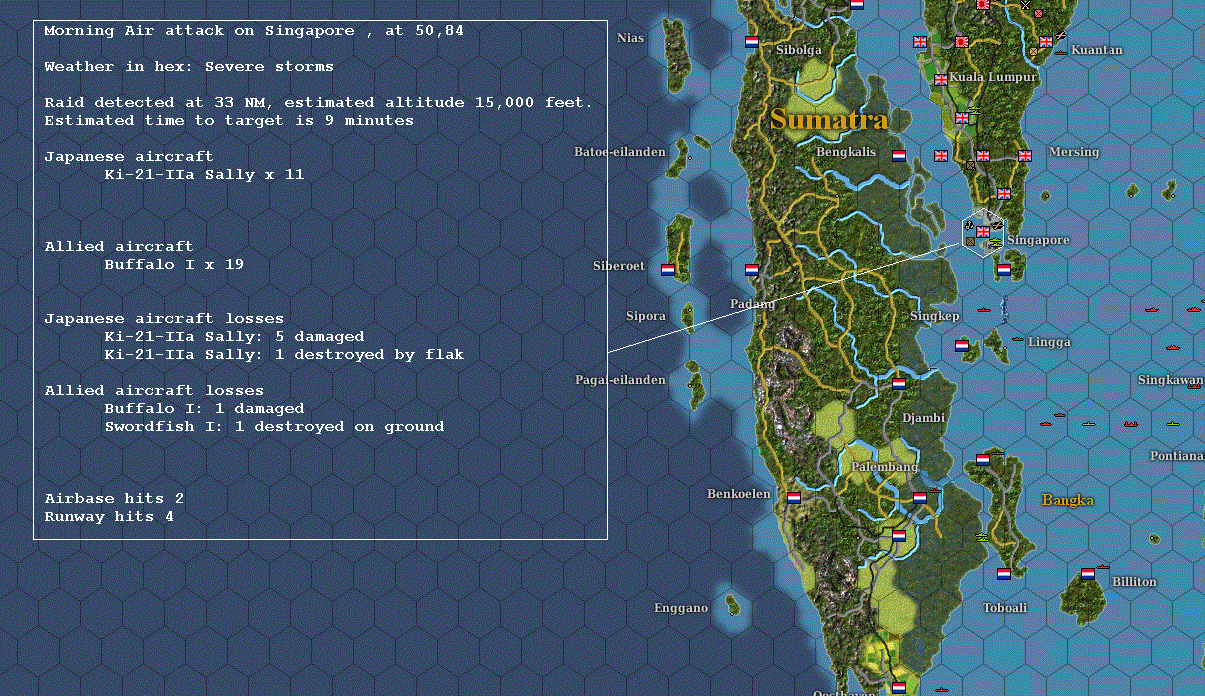The image size is (1205, 696).
Task: Click the Pontianak label
Action: (x=1177, y=456)
